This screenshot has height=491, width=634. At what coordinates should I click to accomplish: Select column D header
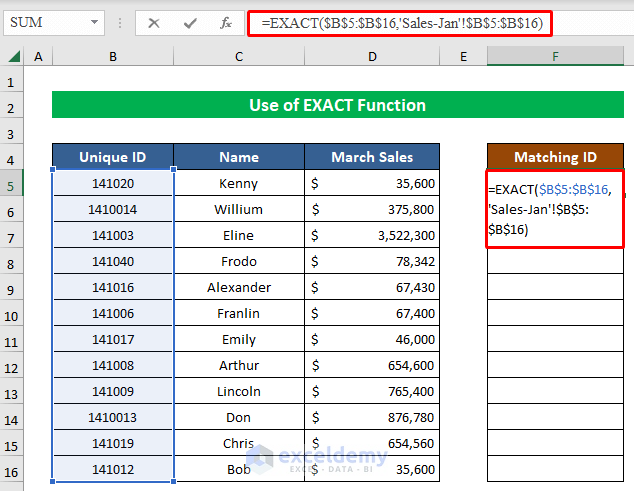pos(372,57)
